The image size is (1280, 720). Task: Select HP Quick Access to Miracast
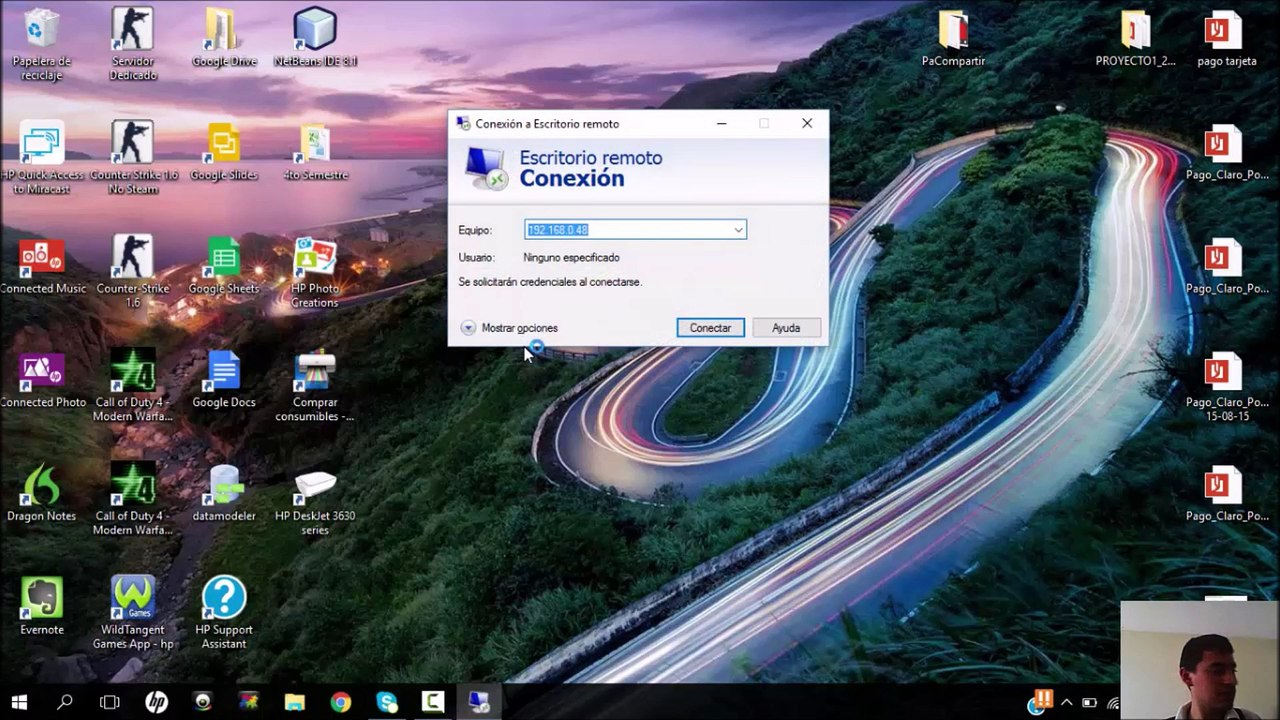[x=42, y=158]
